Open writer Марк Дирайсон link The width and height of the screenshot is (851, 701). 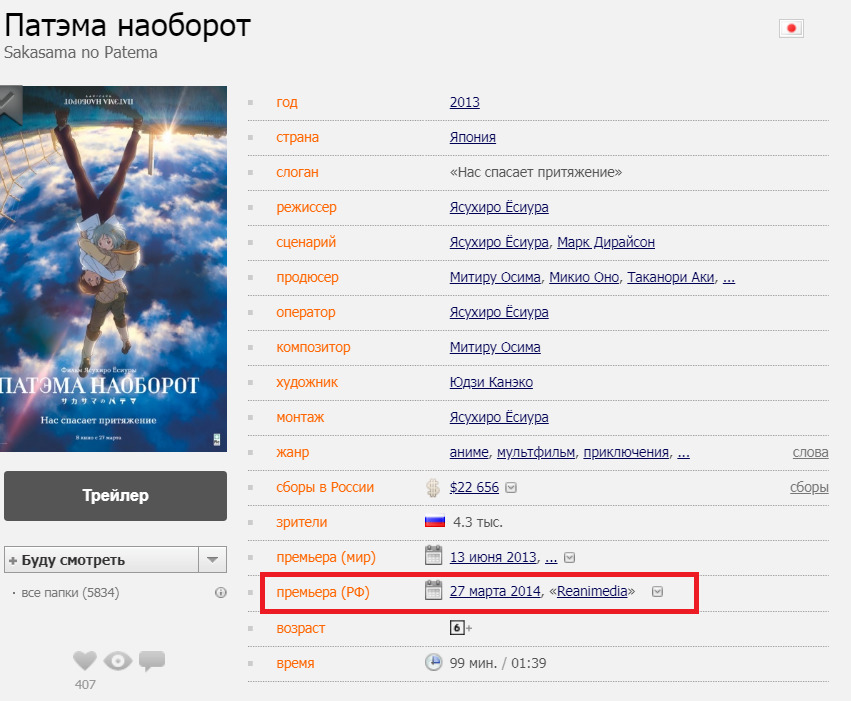pyautogui.click(x=606, y=242)
